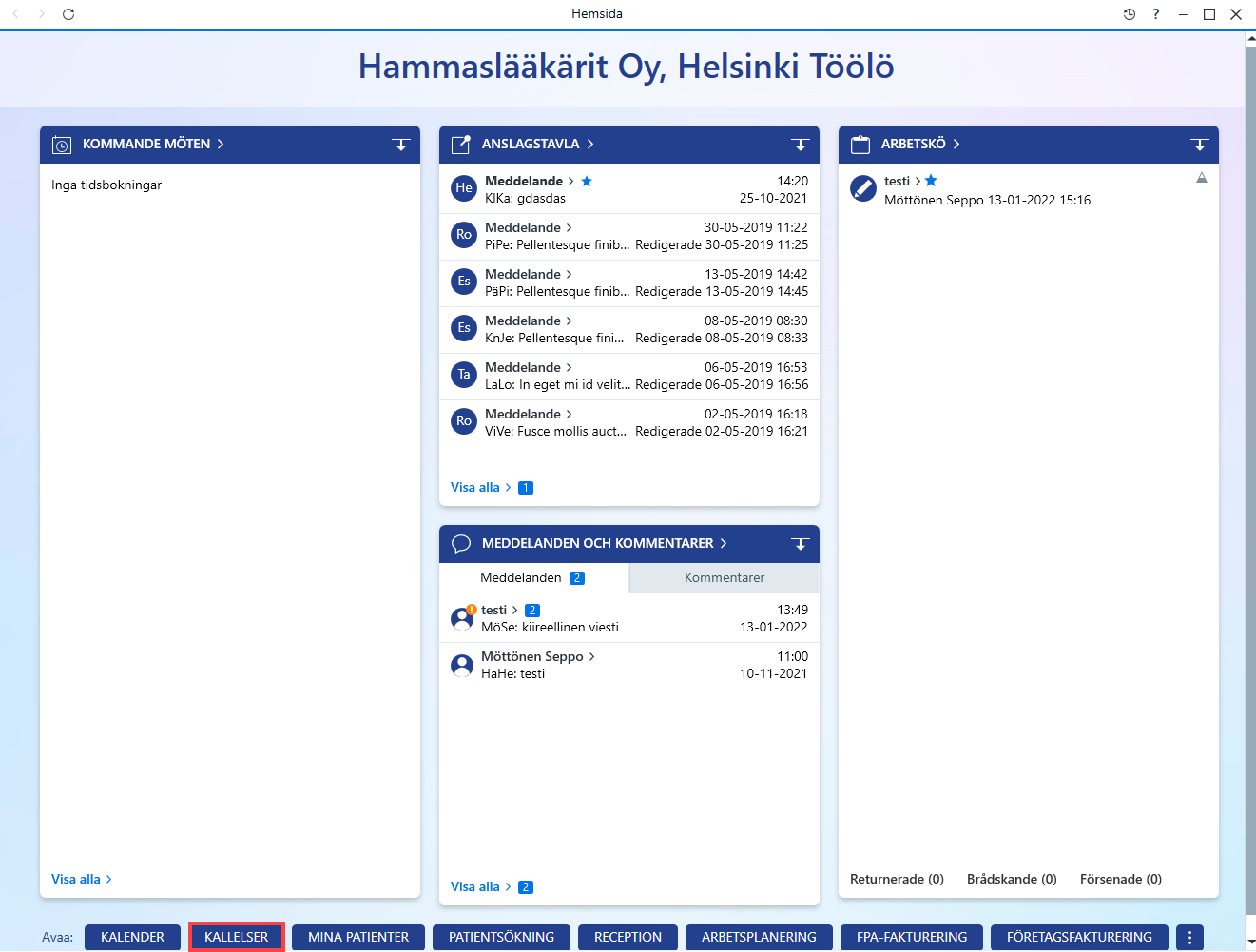The image size is (1256, 952).
Task: Toggle star on first Meddelande item
Action: [x=587, y=181]
